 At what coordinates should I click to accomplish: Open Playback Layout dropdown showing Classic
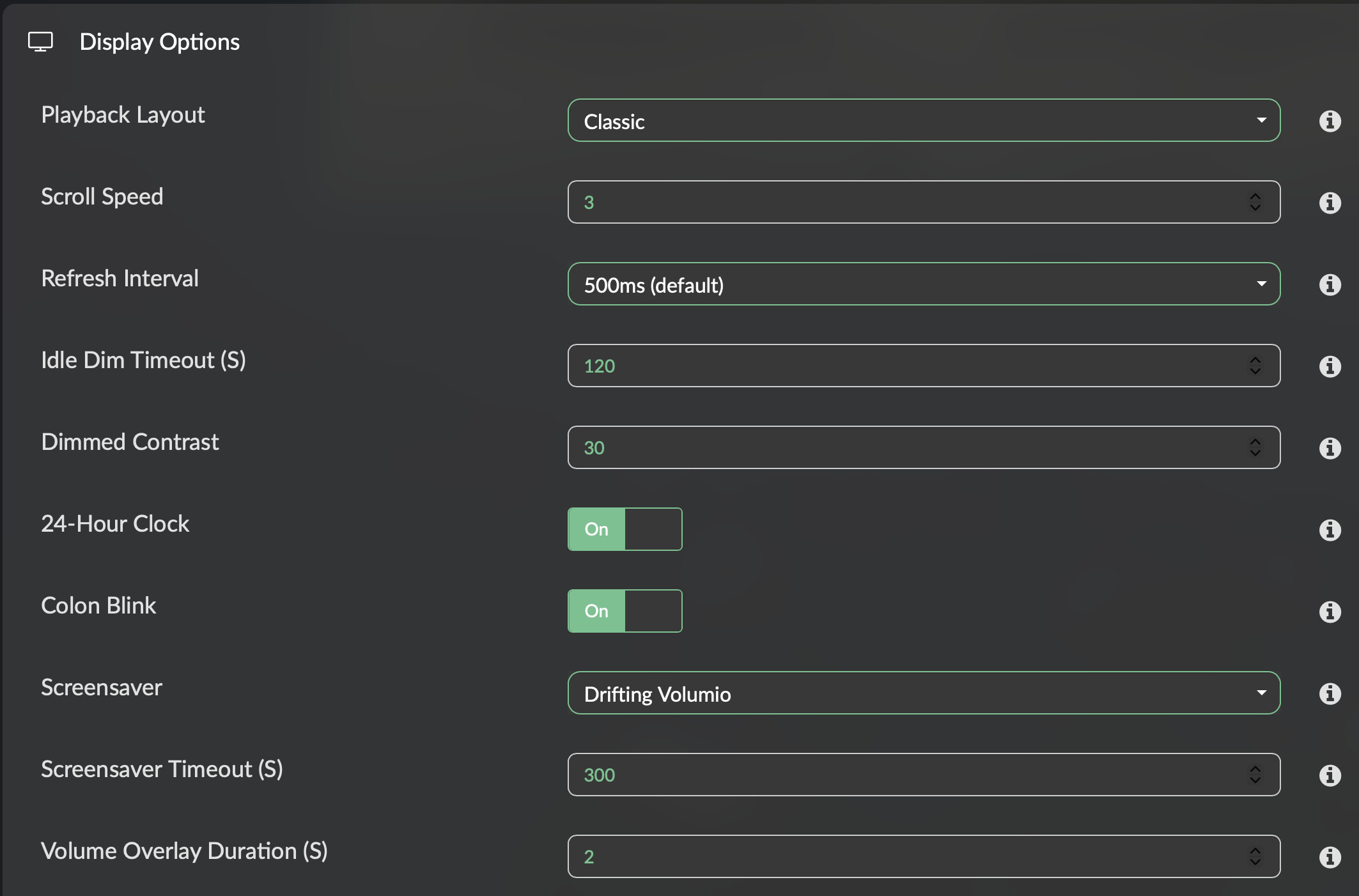tap(923, 121)
